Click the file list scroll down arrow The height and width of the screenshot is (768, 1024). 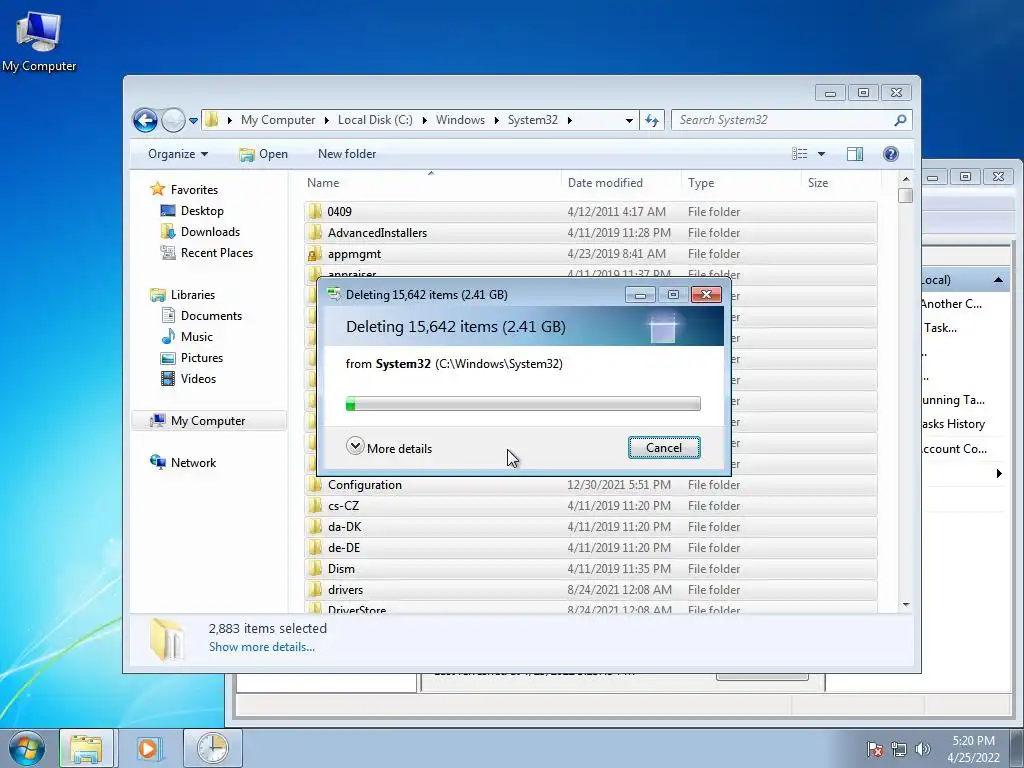906,605
